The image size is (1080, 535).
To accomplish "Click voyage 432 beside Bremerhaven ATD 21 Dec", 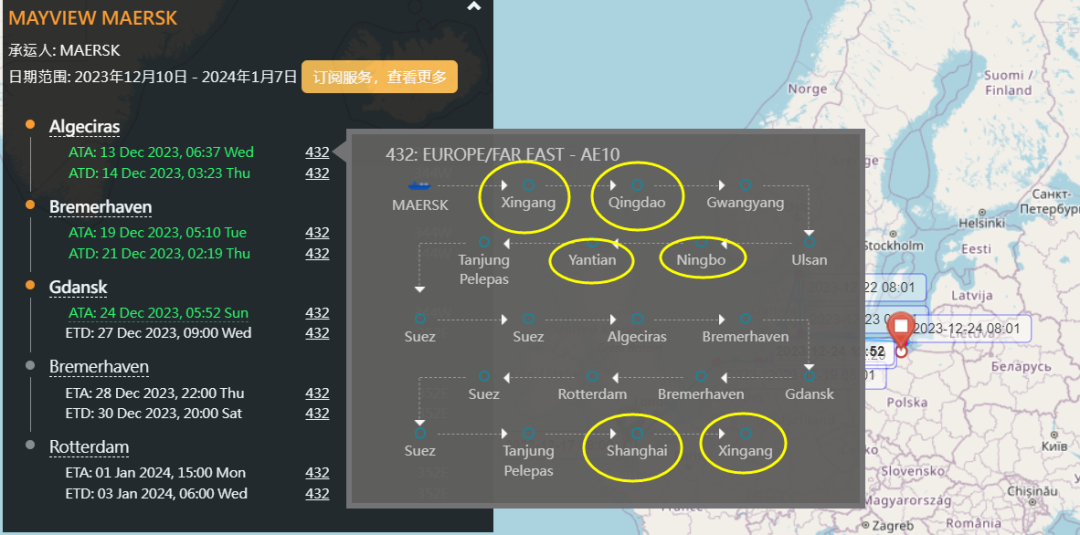I will [318, 253].
